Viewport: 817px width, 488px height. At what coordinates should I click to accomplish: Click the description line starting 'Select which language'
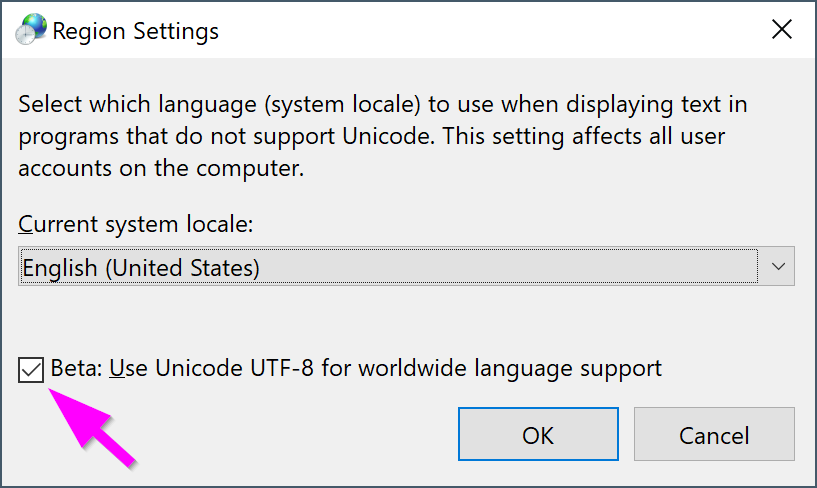pyautogui.click(x=383, y=104)
